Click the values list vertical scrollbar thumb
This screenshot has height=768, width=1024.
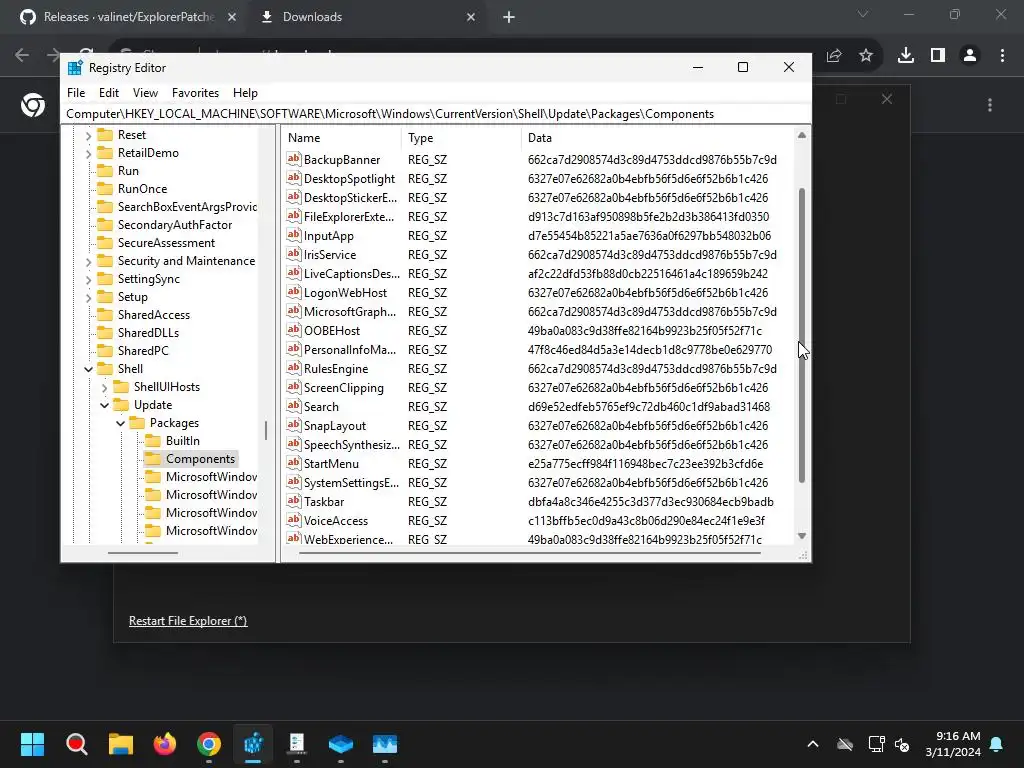pos(801,336)
